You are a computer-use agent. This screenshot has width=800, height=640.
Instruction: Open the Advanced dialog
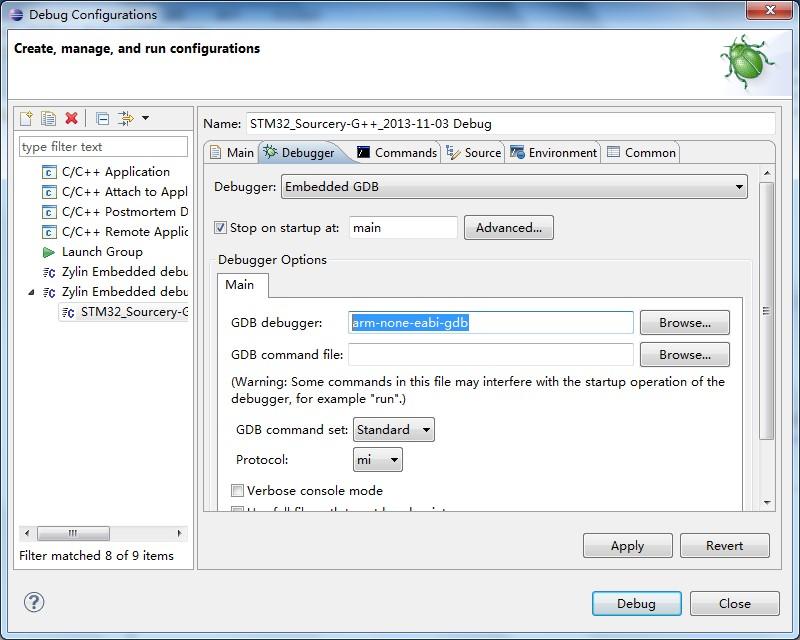pos(508,227)
